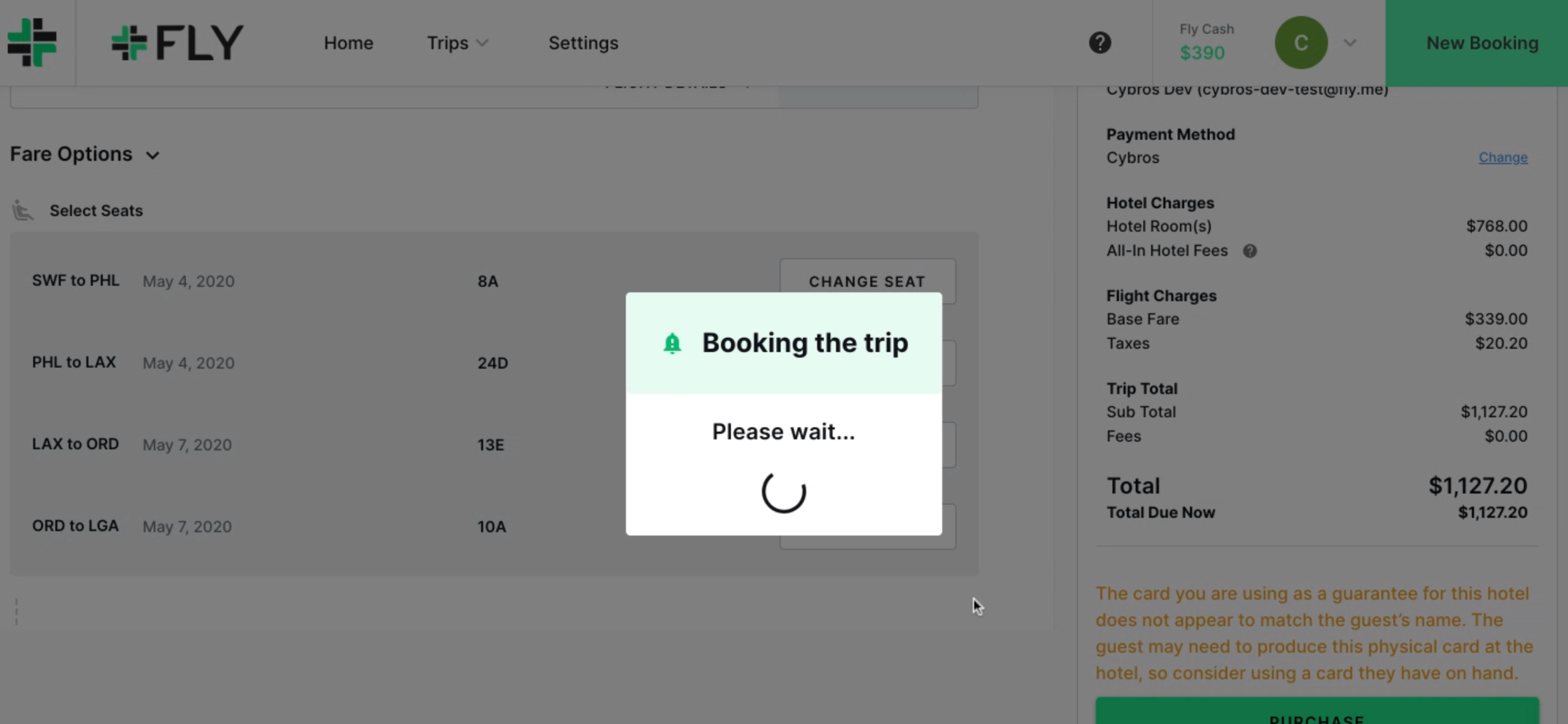Screen dimensions: 1568x724
Task: Click the green plus logo icon
Action: point(32,43)
